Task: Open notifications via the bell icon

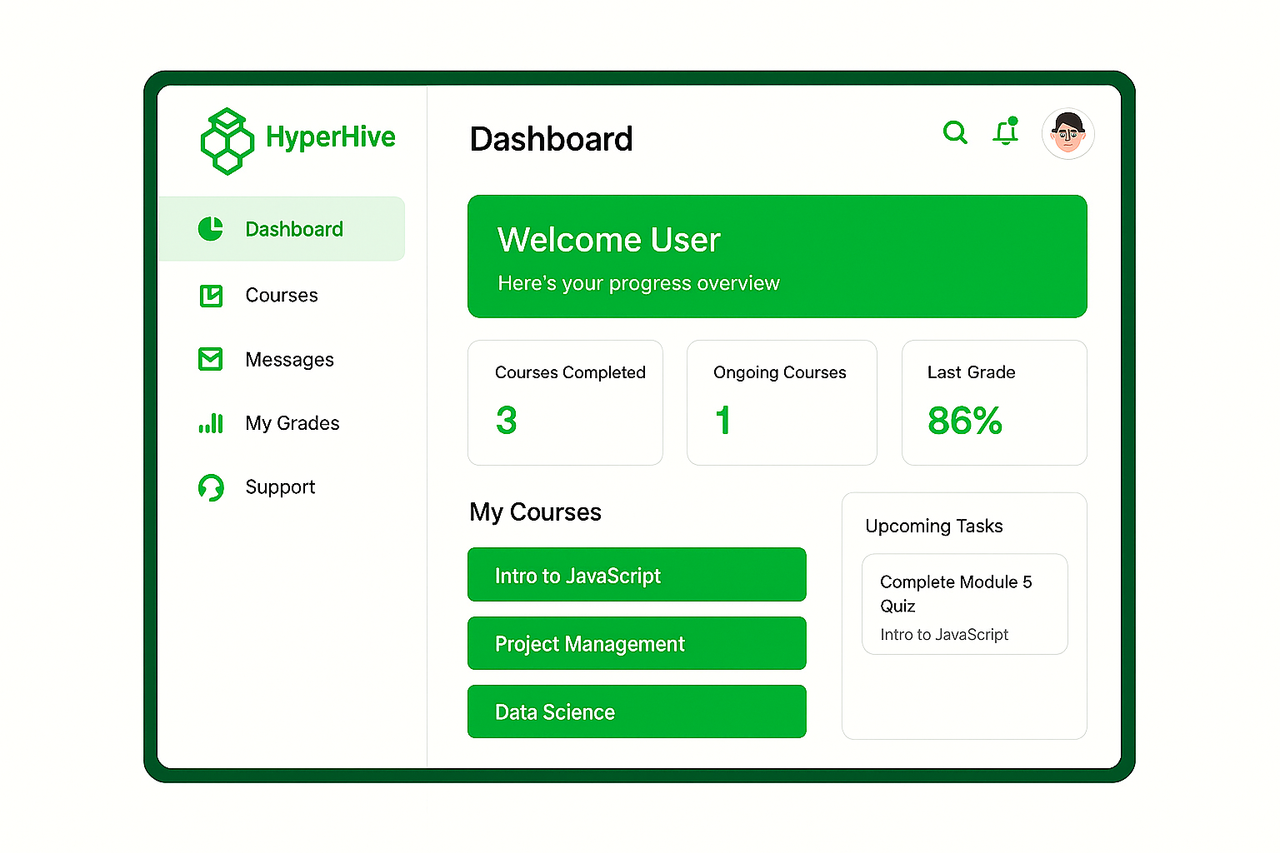Action: 1005,133
